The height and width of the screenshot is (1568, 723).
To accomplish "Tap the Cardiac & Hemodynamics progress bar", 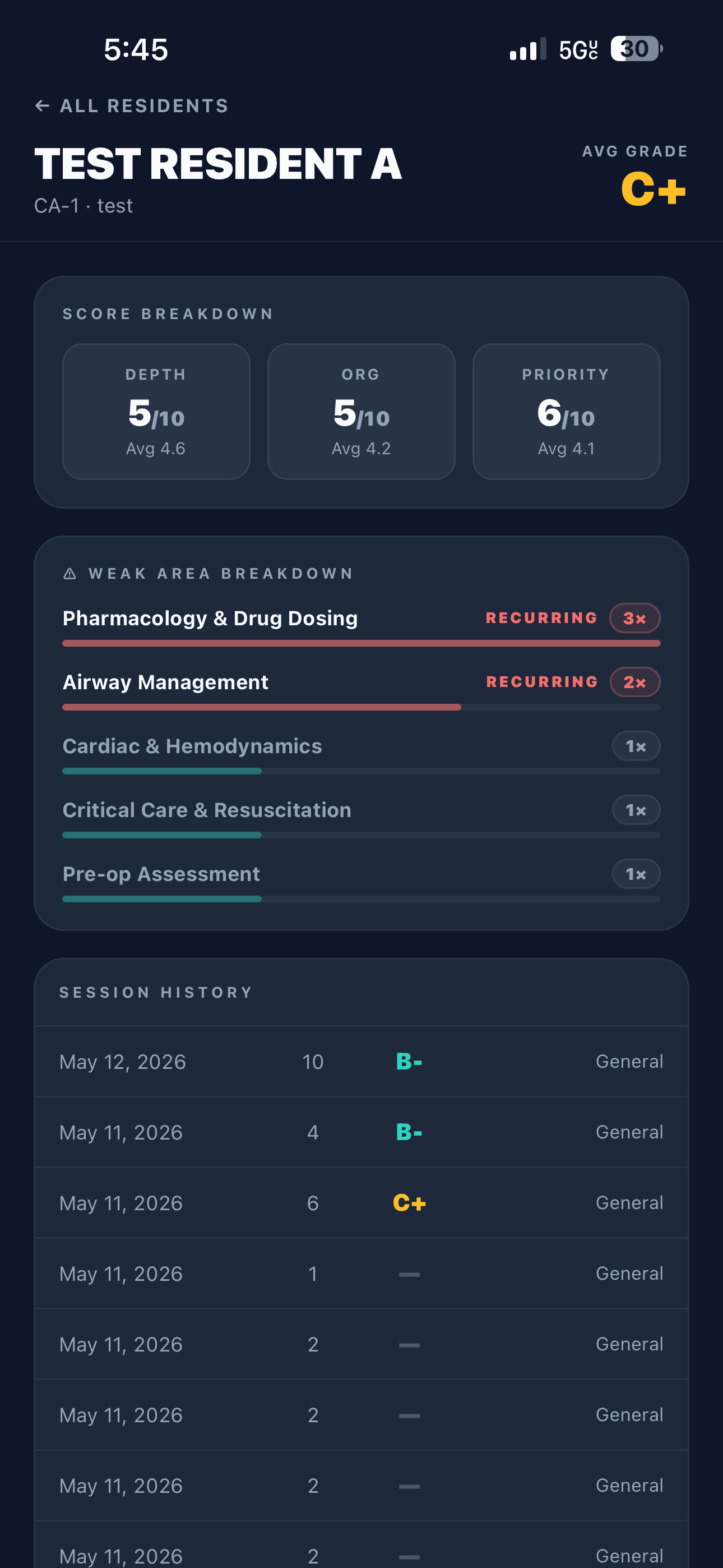I will point(361,771).
